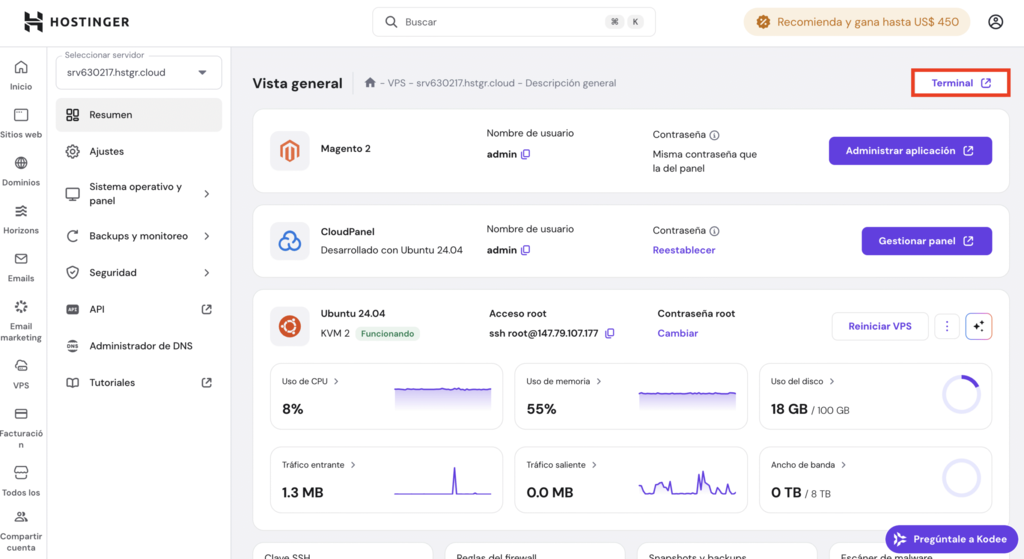Expand Sistema operativo y panel submenu
Viewport: 1024px width, 559px height.
(x=206, y=194)
